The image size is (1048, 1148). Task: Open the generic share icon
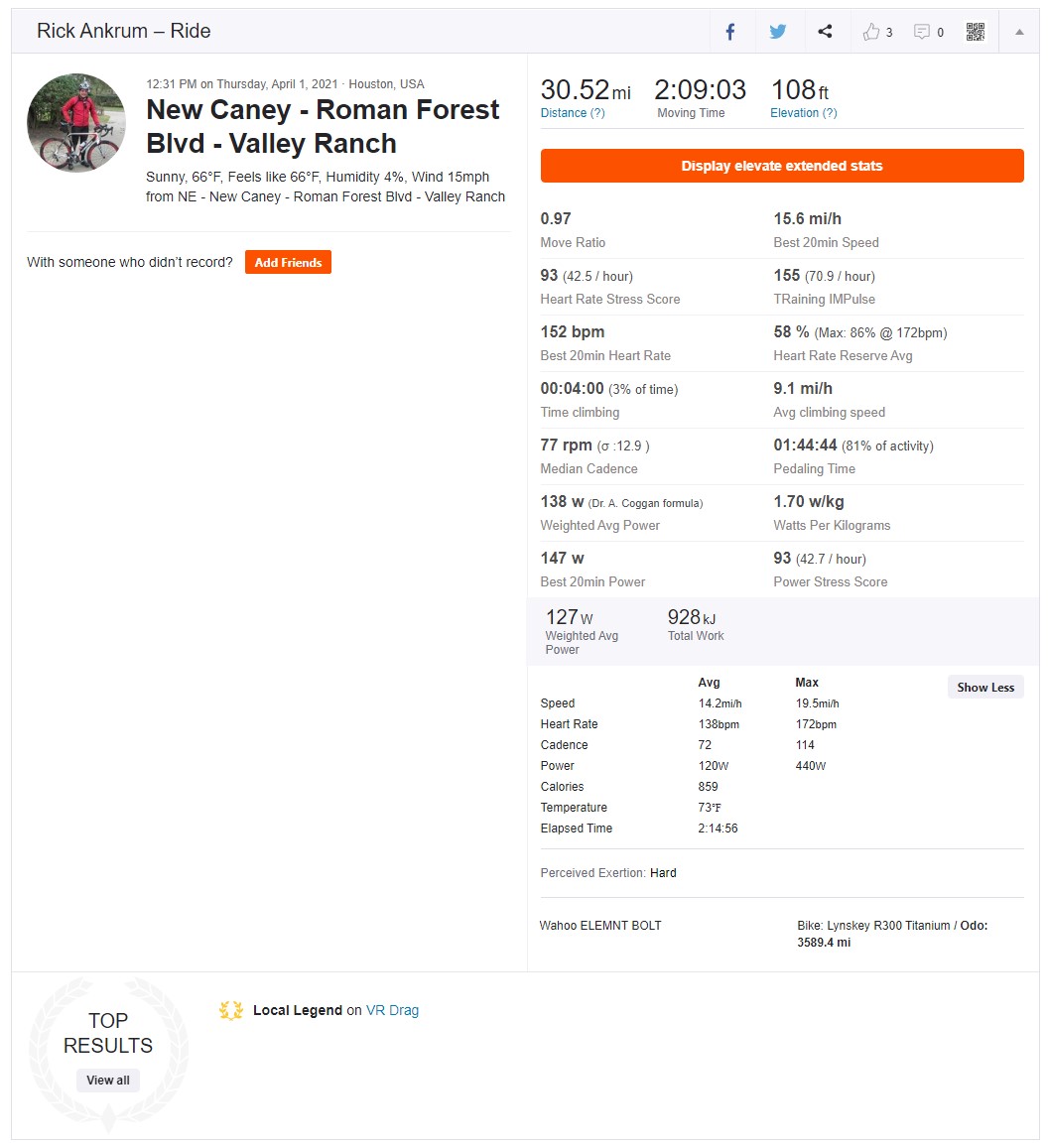[825, 31]
